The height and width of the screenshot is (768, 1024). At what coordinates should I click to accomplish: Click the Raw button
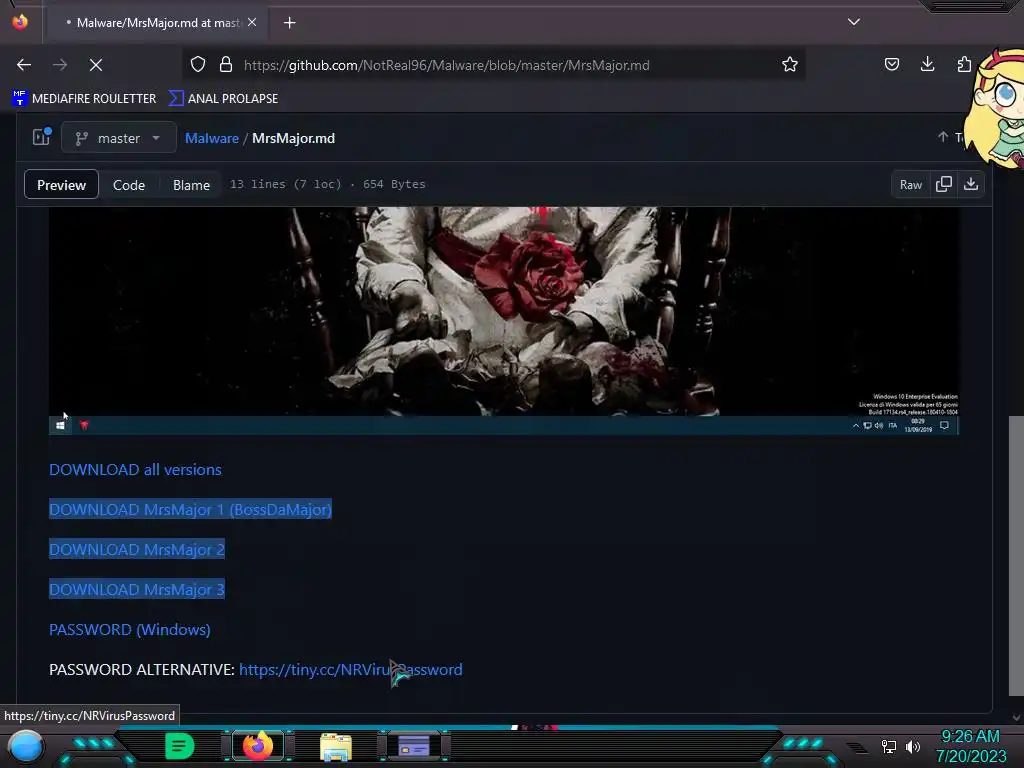click(910, 185)
